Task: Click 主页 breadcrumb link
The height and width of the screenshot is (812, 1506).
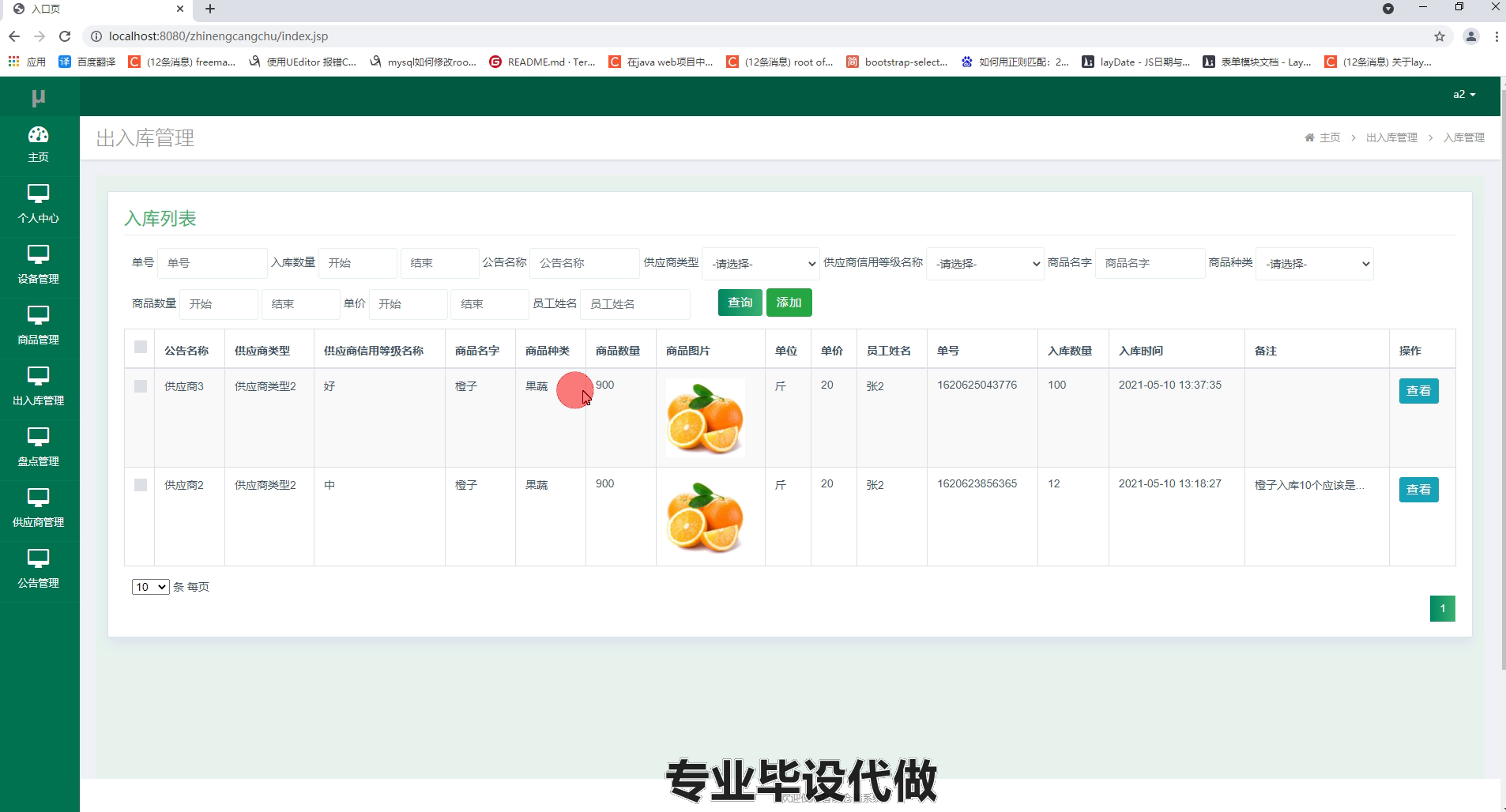Action: (1330, 137)
